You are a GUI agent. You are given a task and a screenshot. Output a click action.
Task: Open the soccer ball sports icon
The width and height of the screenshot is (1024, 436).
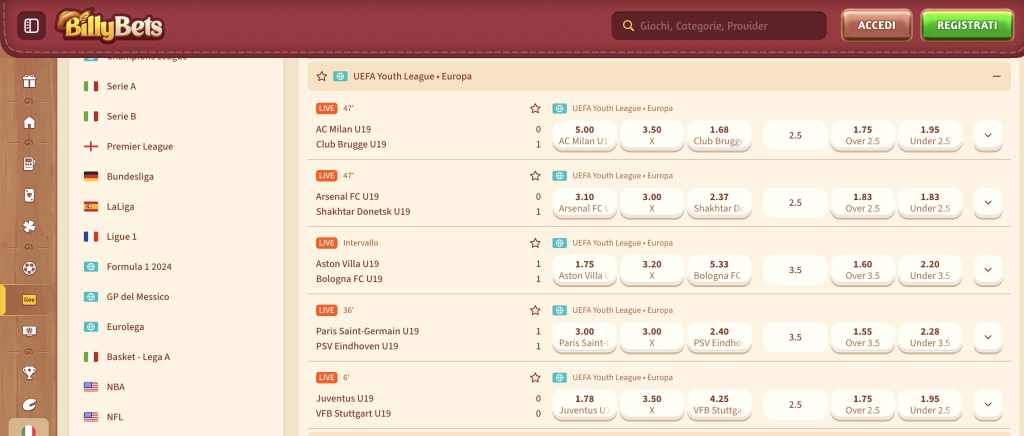29,268
